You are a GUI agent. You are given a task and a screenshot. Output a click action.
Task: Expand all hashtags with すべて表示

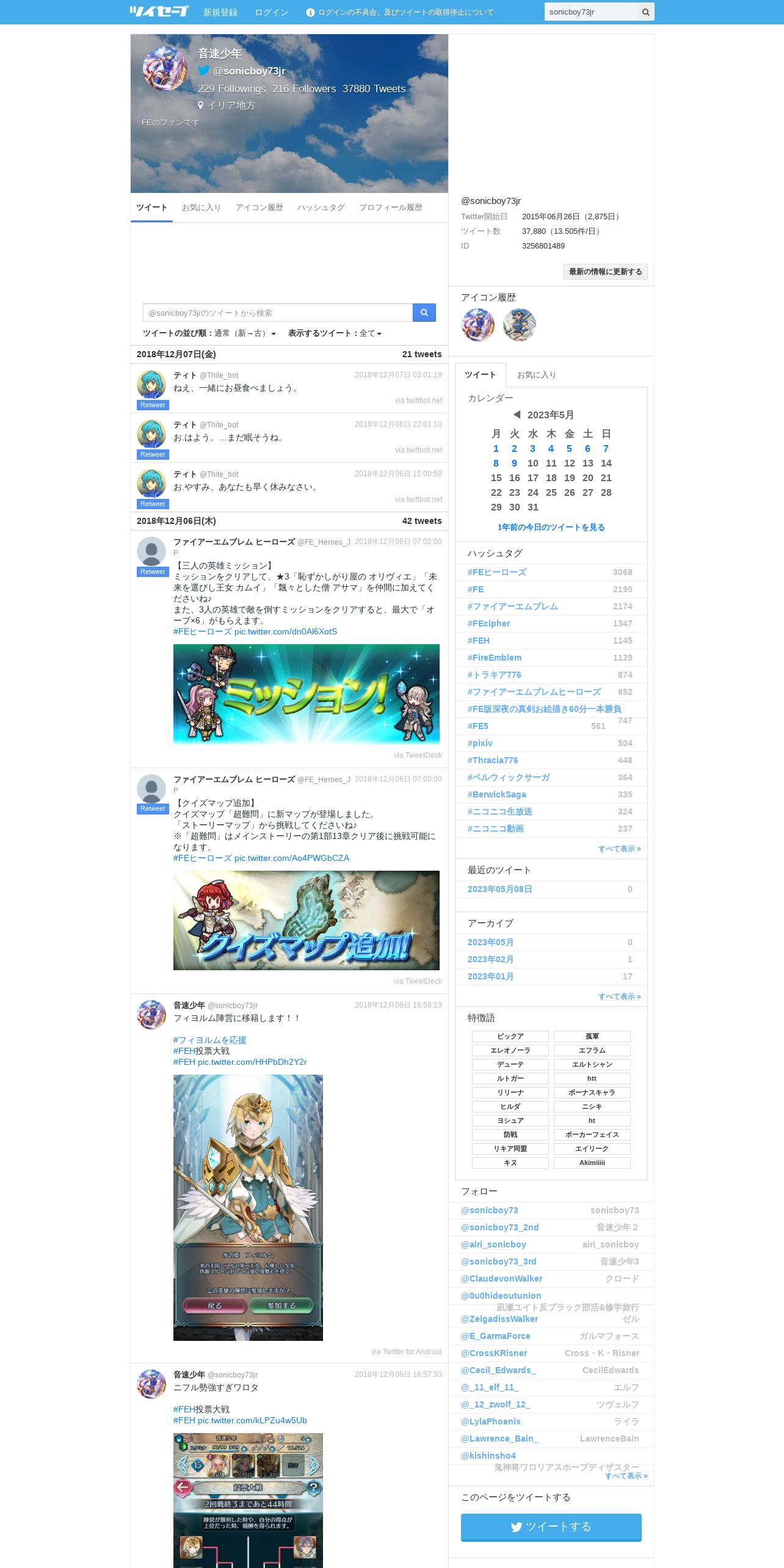pos(619,849)
